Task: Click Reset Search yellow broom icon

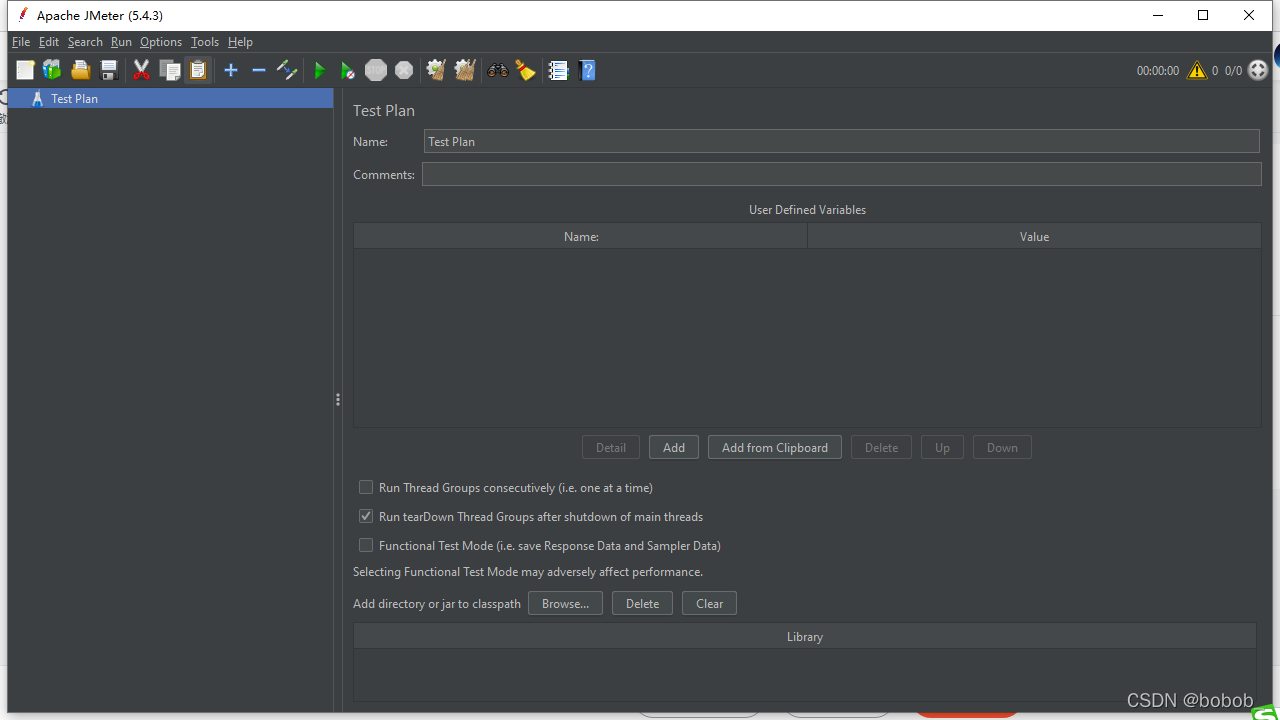Action: (x=525, y=70)
